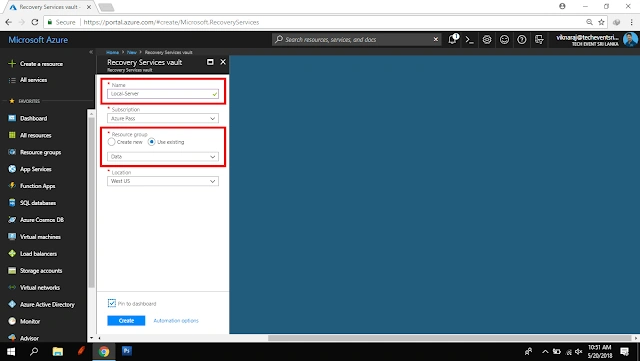
Task: Open the Load balancers icon
Action: click(x=12, y=254)
